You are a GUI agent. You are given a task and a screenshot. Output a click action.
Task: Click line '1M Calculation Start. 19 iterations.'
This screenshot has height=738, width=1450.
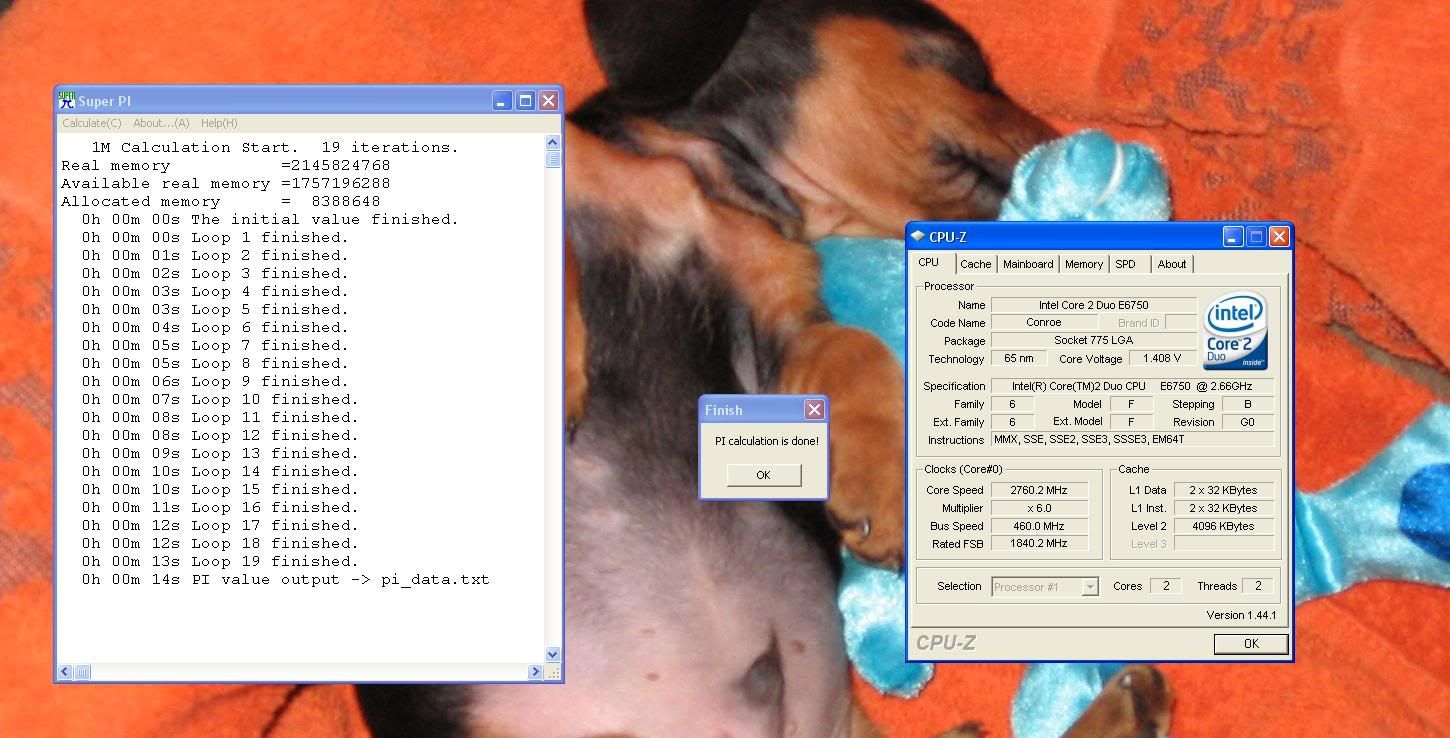pyautogui.click(x=275, y=147)
